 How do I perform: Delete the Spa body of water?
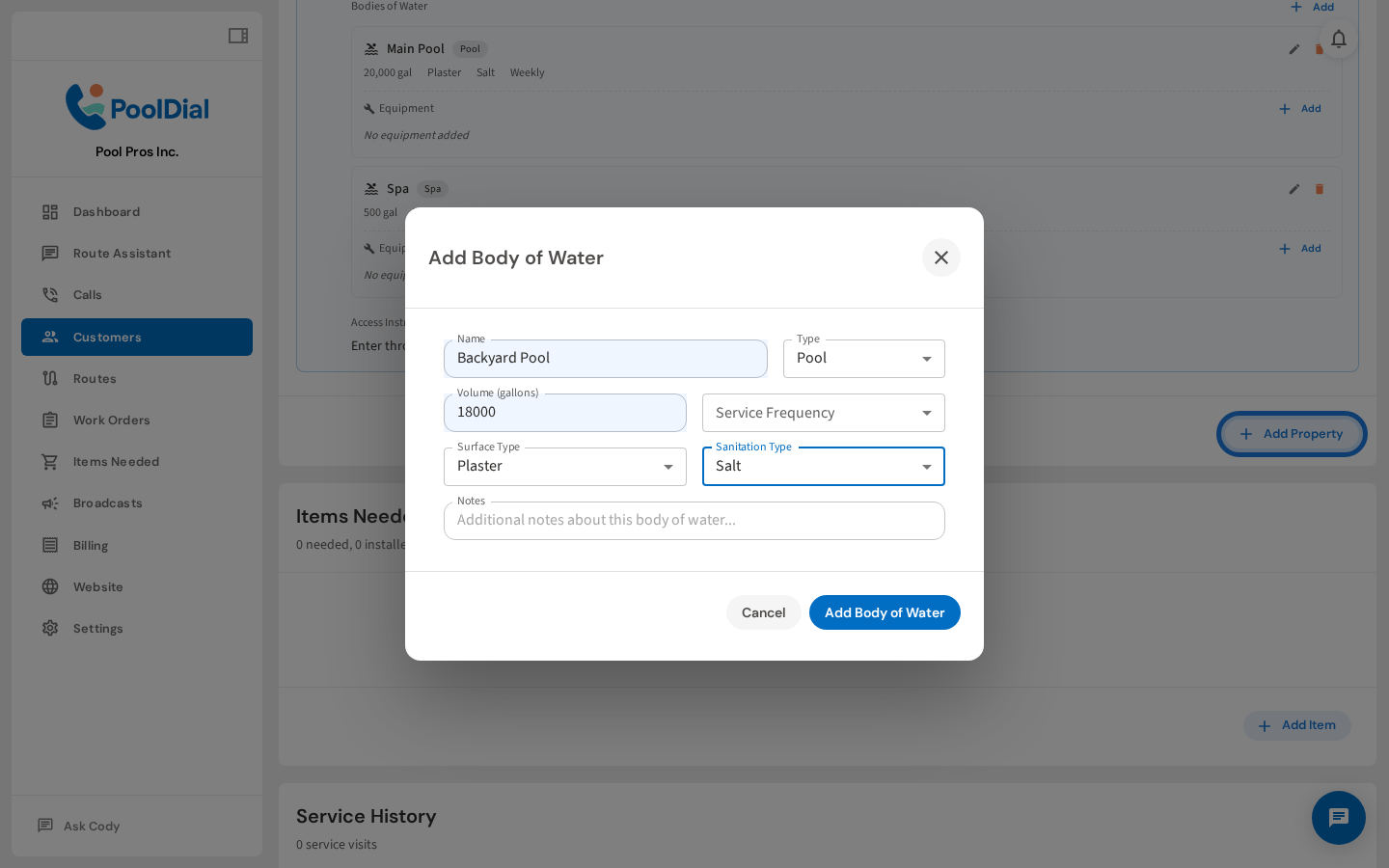click(x=1319, y=189)
